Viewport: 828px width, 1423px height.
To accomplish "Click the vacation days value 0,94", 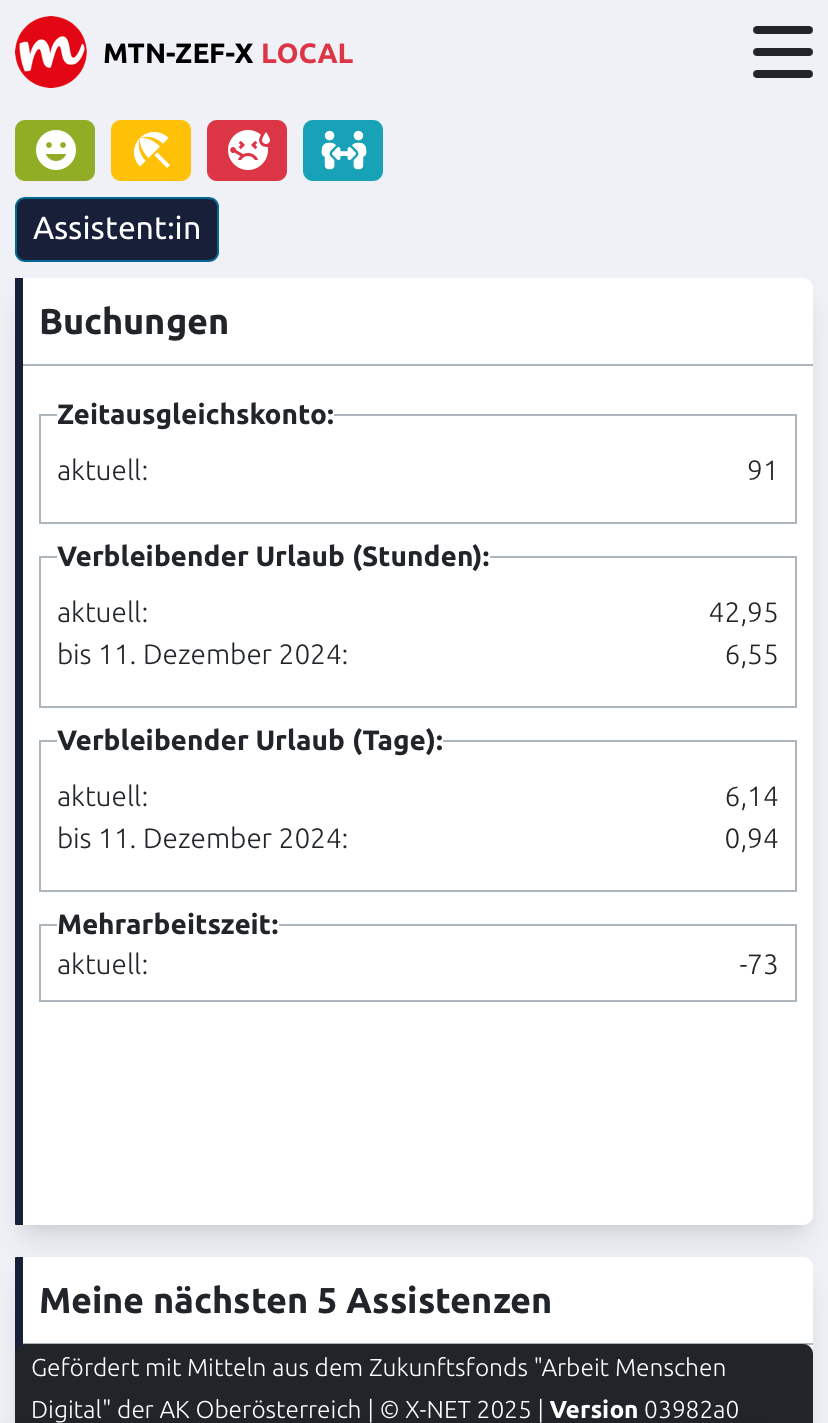I will [x=751, y=838].
